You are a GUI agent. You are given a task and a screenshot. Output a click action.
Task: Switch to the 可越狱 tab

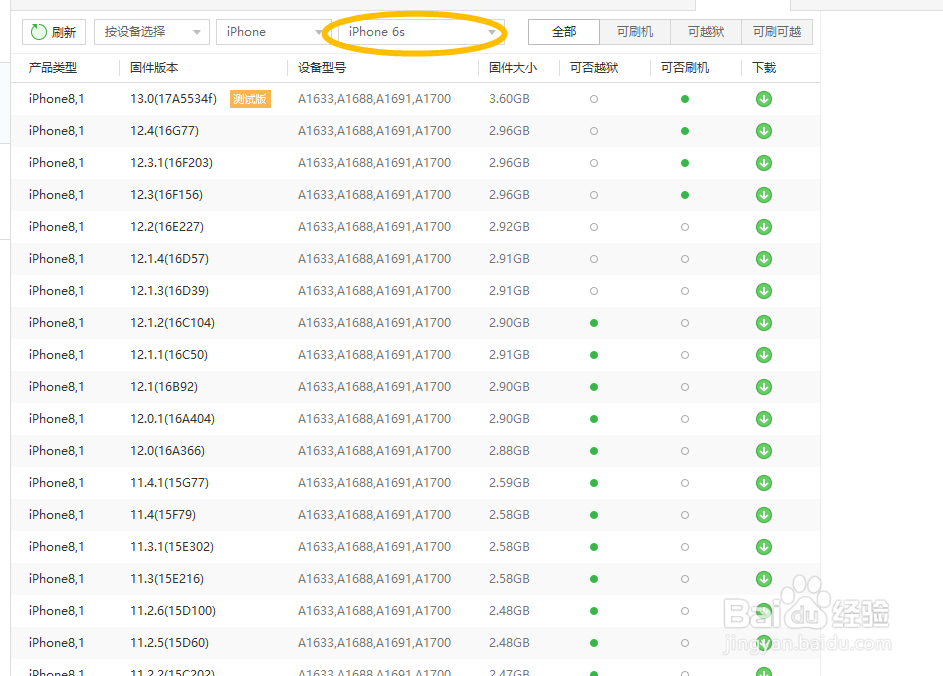[705, 32]
